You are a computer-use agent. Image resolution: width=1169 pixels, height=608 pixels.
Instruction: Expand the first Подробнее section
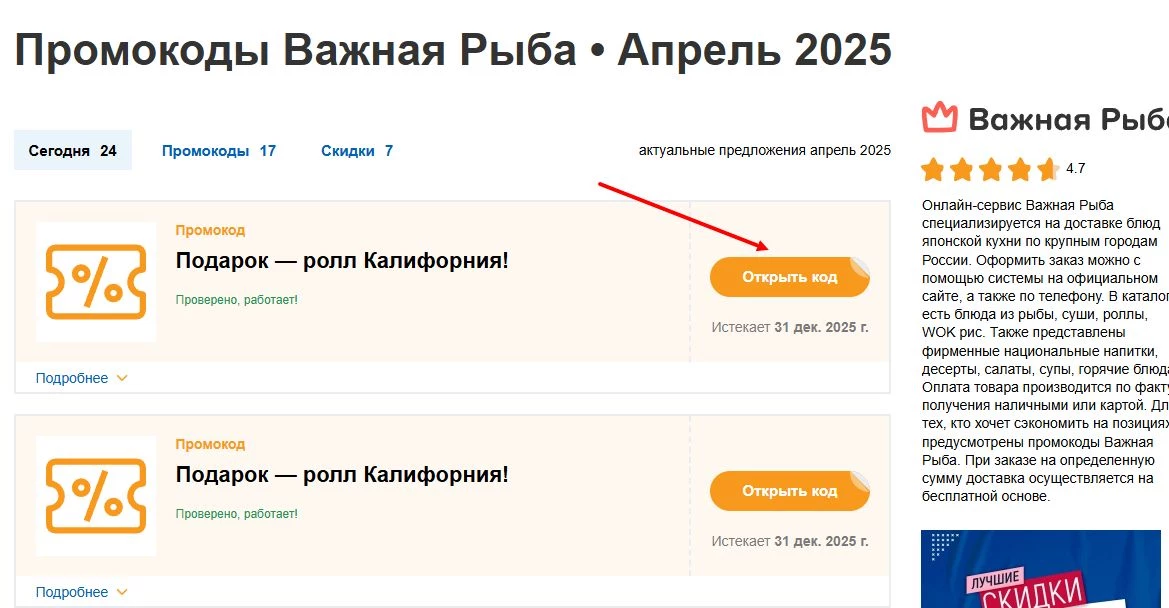[72, 378]
